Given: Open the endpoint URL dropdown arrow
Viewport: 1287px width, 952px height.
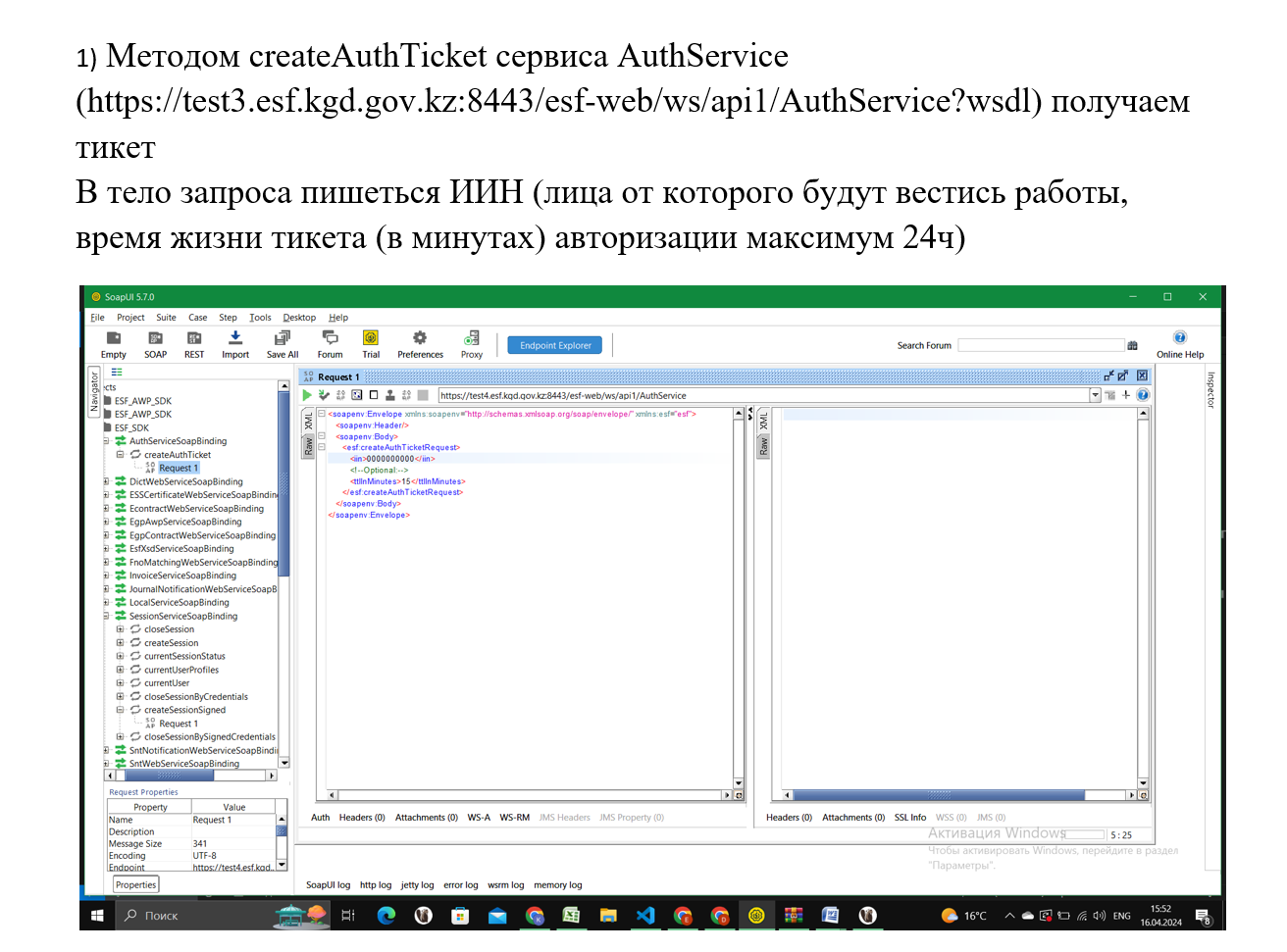Looking at the screenshot, I should click(1095, 395).
